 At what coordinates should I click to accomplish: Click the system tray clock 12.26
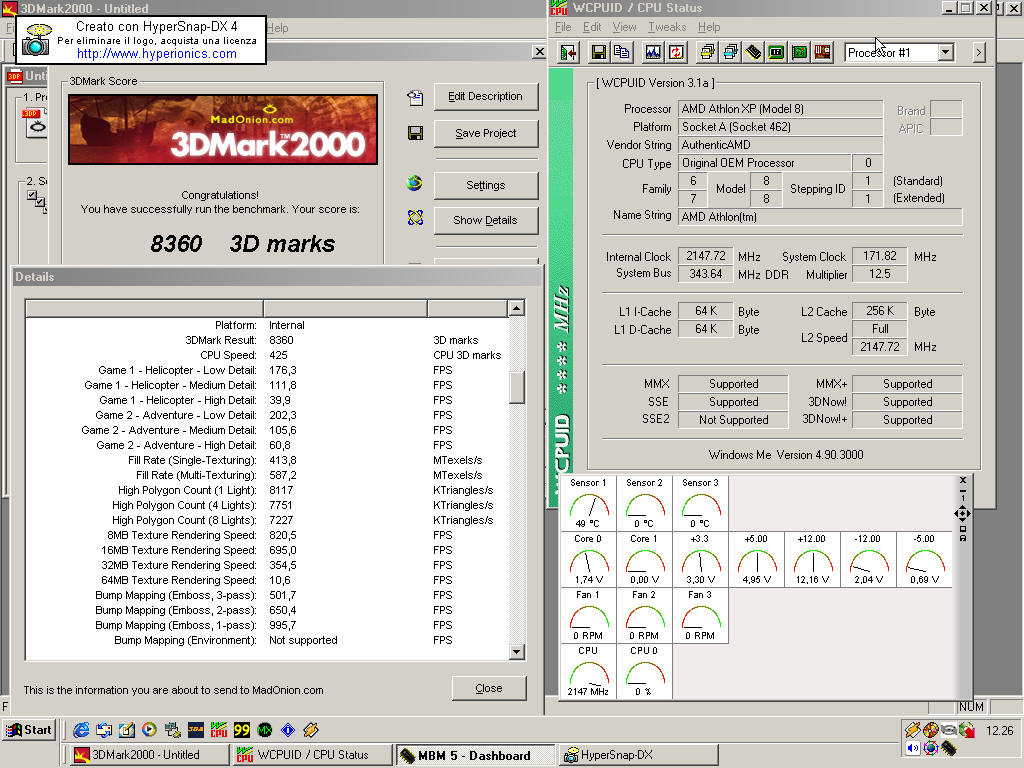pyautogui.click(x=999, y=731)
